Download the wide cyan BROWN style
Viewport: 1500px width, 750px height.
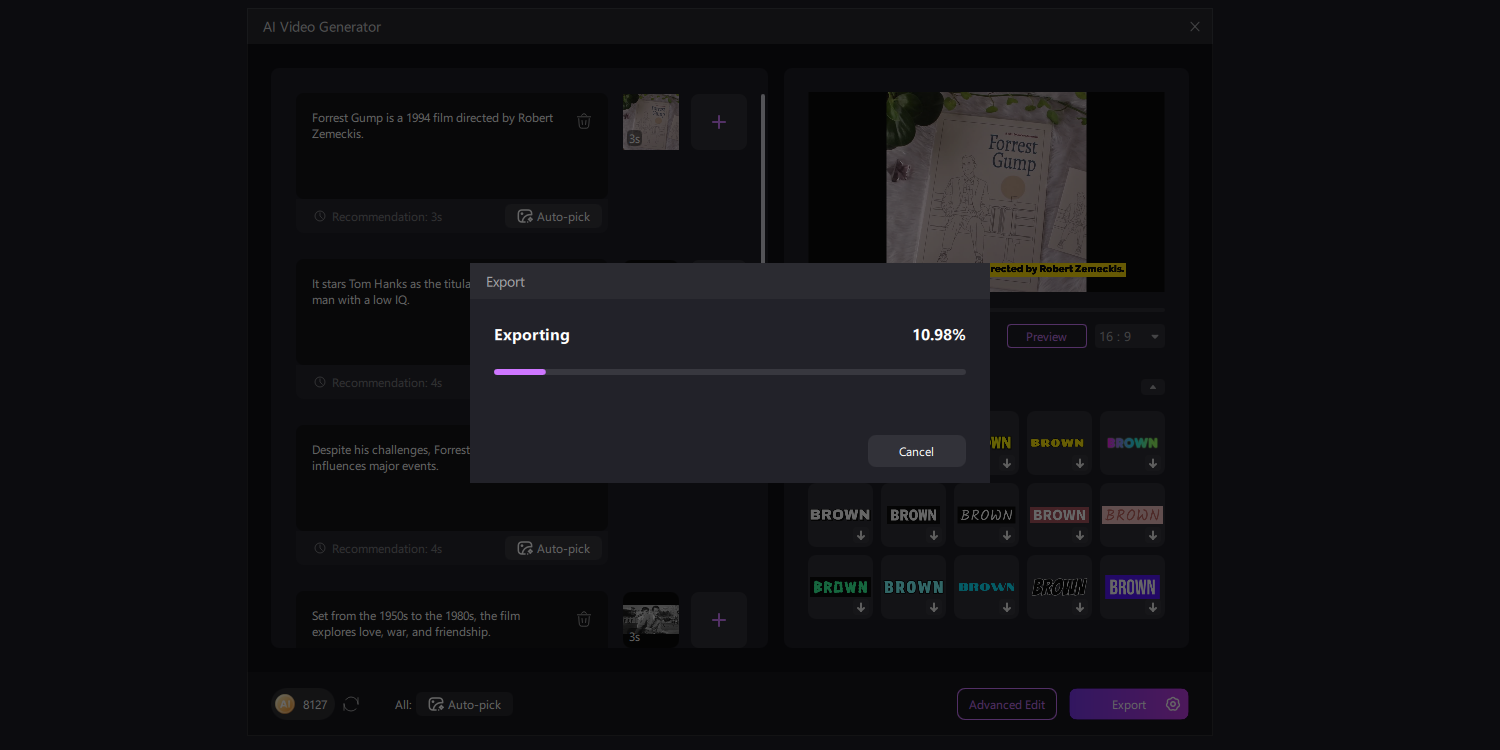(x=1007, y=608)
